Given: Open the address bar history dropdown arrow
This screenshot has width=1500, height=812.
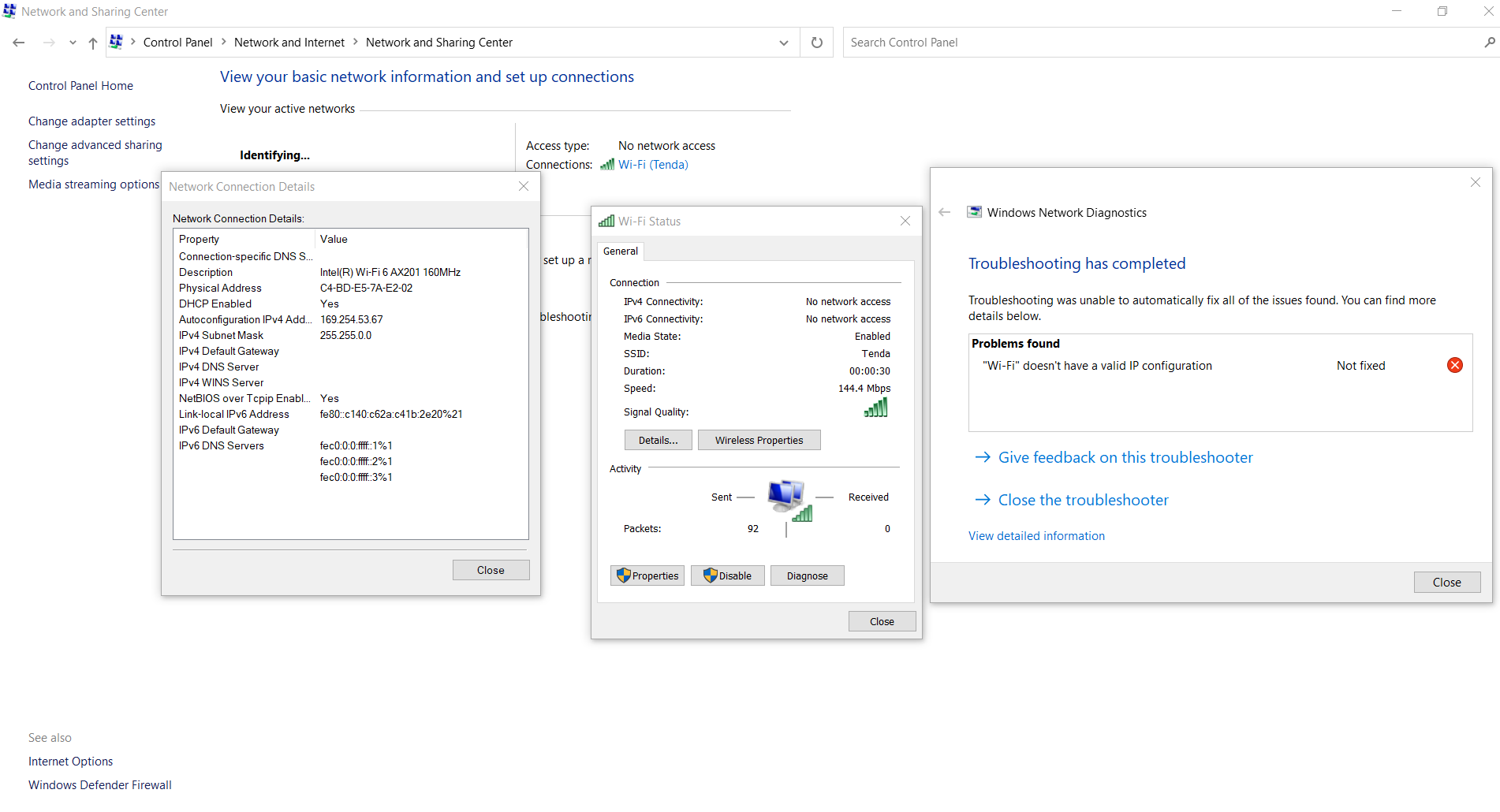Looking at the screenshot, I should (783, 42).
